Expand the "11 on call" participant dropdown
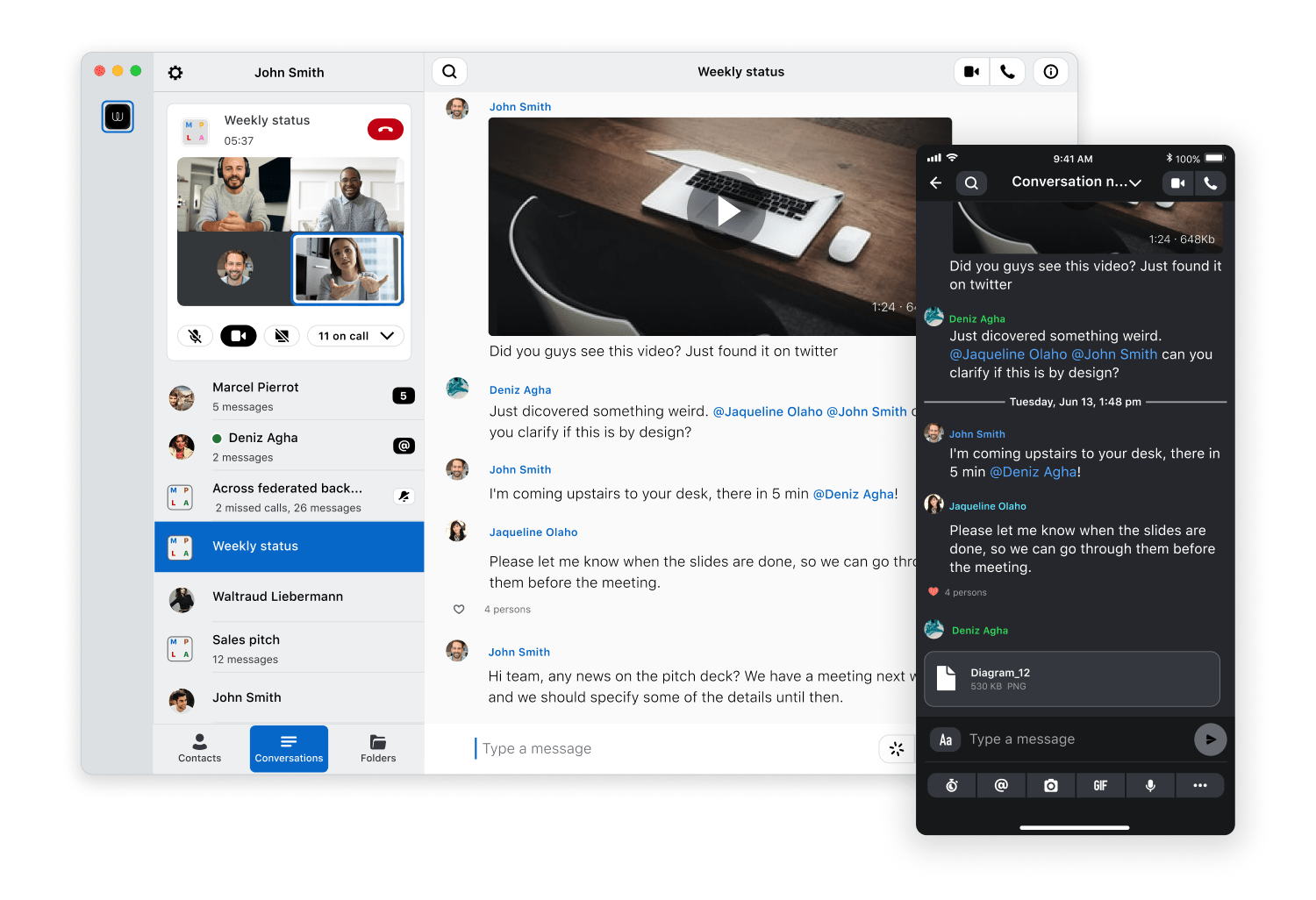 355,335
